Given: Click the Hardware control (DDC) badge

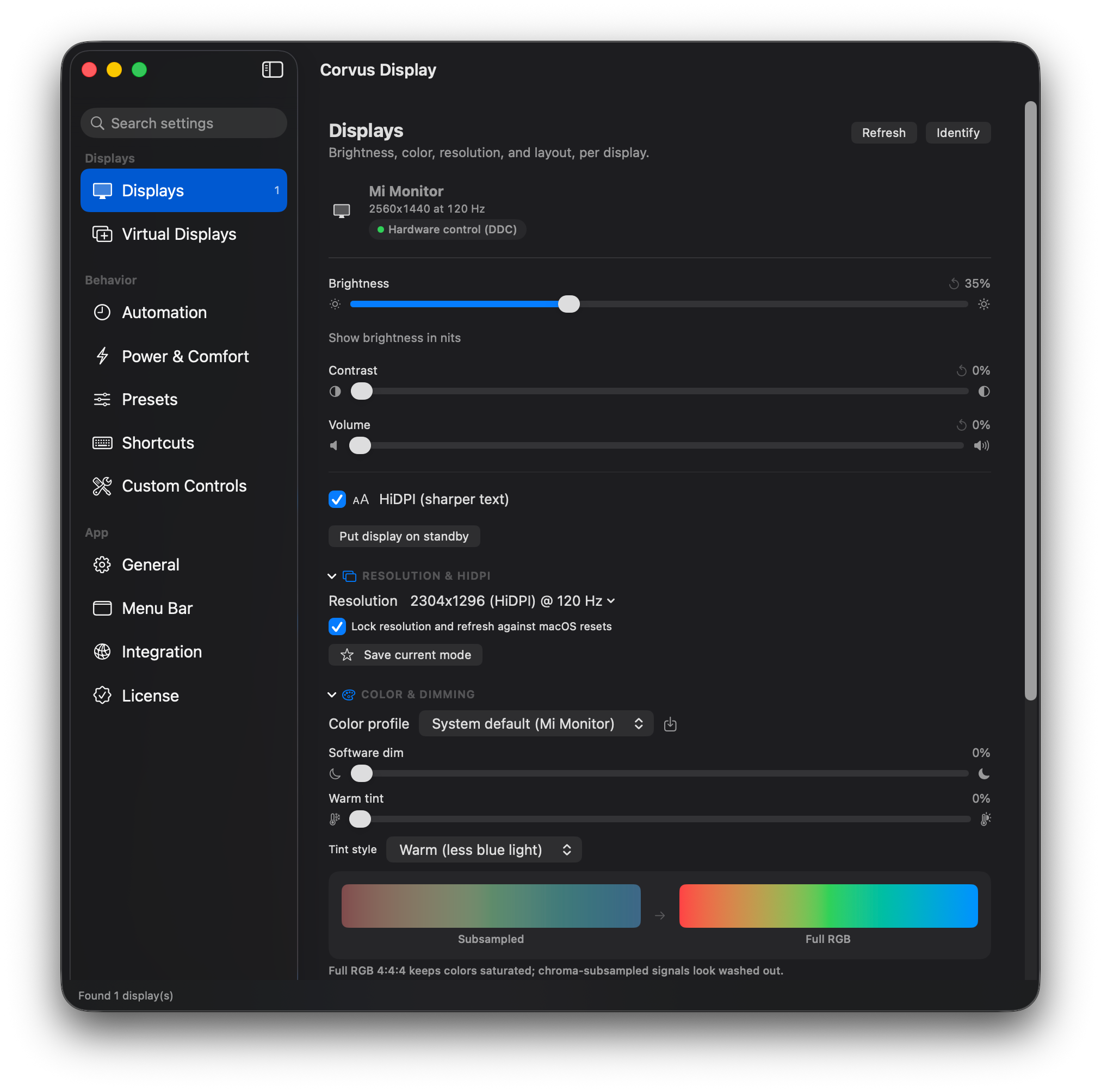Looking at the screenshot, I should tap(447, 229).
